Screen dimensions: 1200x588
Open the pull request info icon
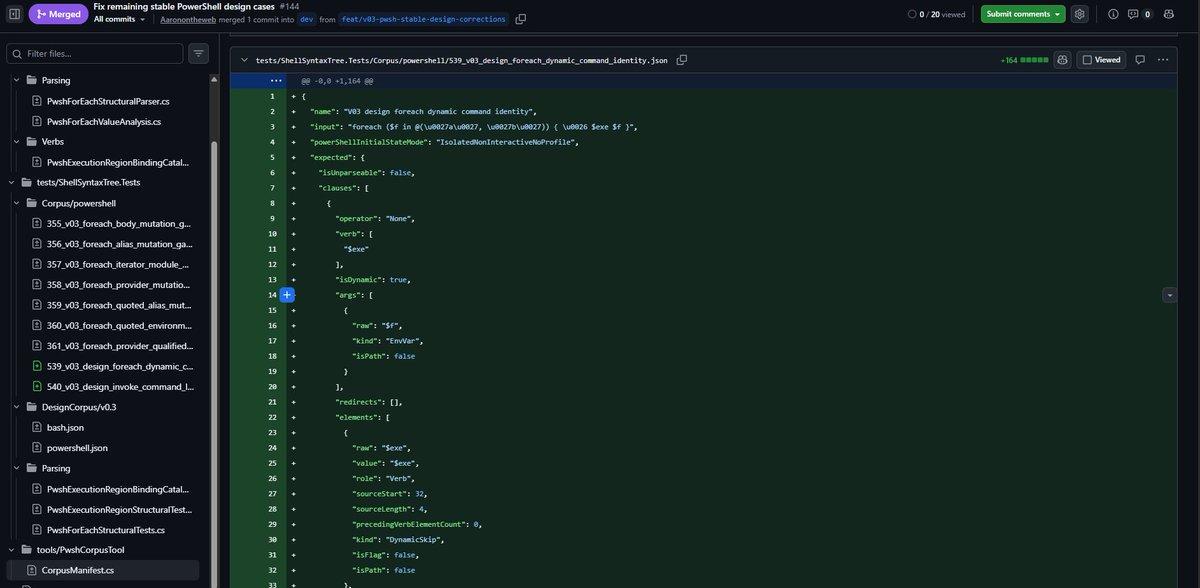point(1113,14)
